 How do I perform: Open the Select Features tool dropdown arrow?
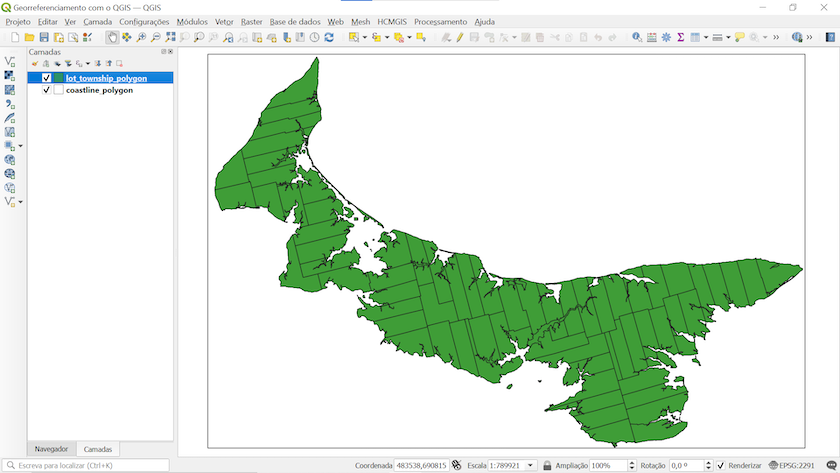point(365,37)
